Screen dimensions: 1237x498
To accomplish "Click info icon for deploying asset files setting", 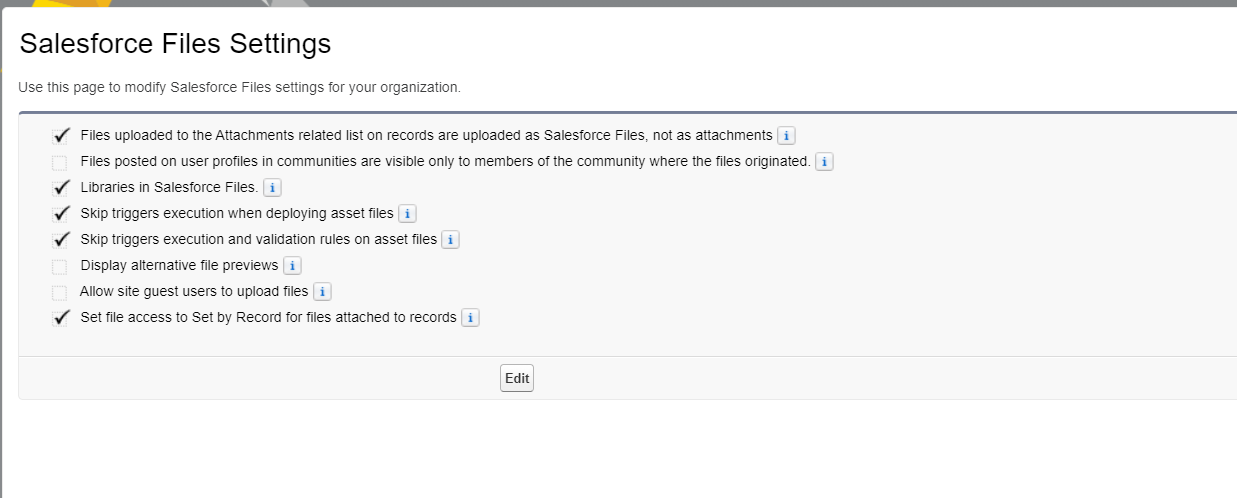I will [407, 214].
